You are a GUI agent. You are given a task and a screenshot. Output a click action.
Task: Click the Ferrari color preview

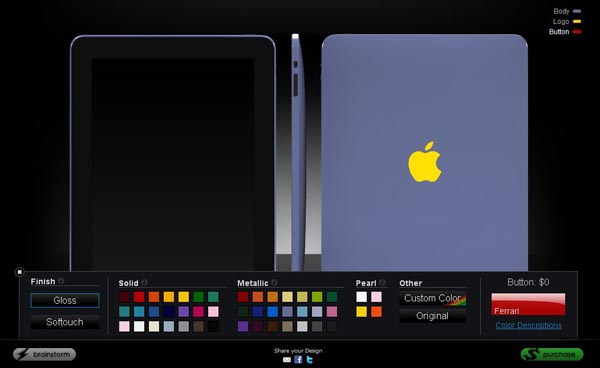tap(528, 304)
